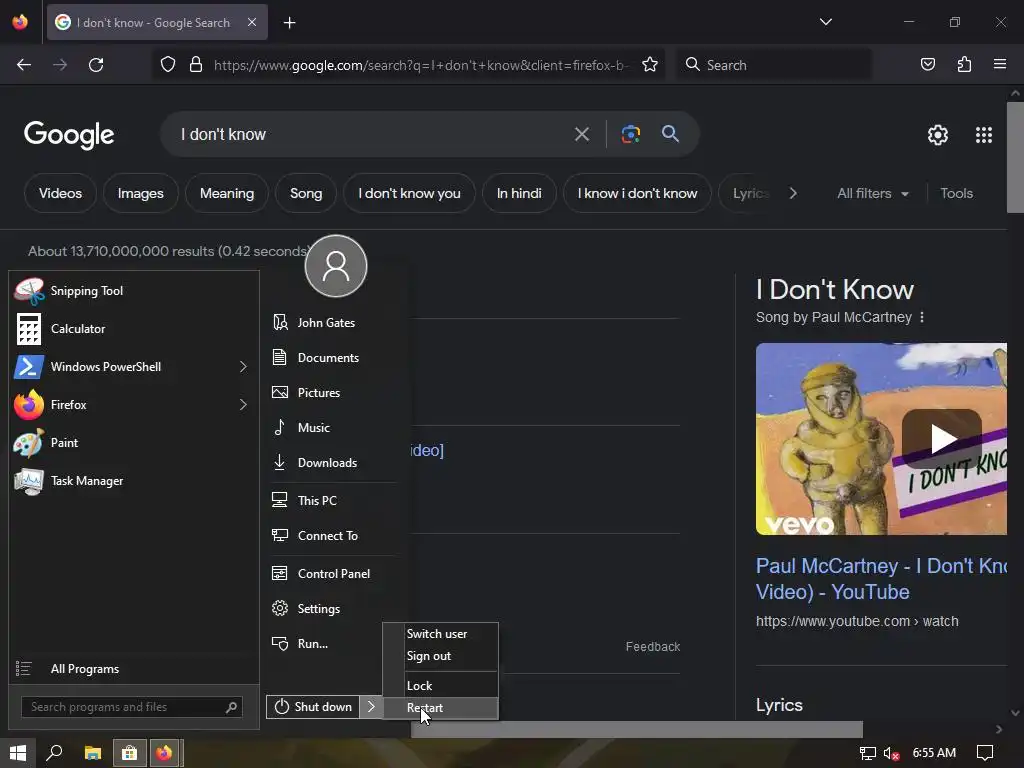Open more options beside Song by Paul McCartney
1024x768 pixels.
tap(921, 317)
